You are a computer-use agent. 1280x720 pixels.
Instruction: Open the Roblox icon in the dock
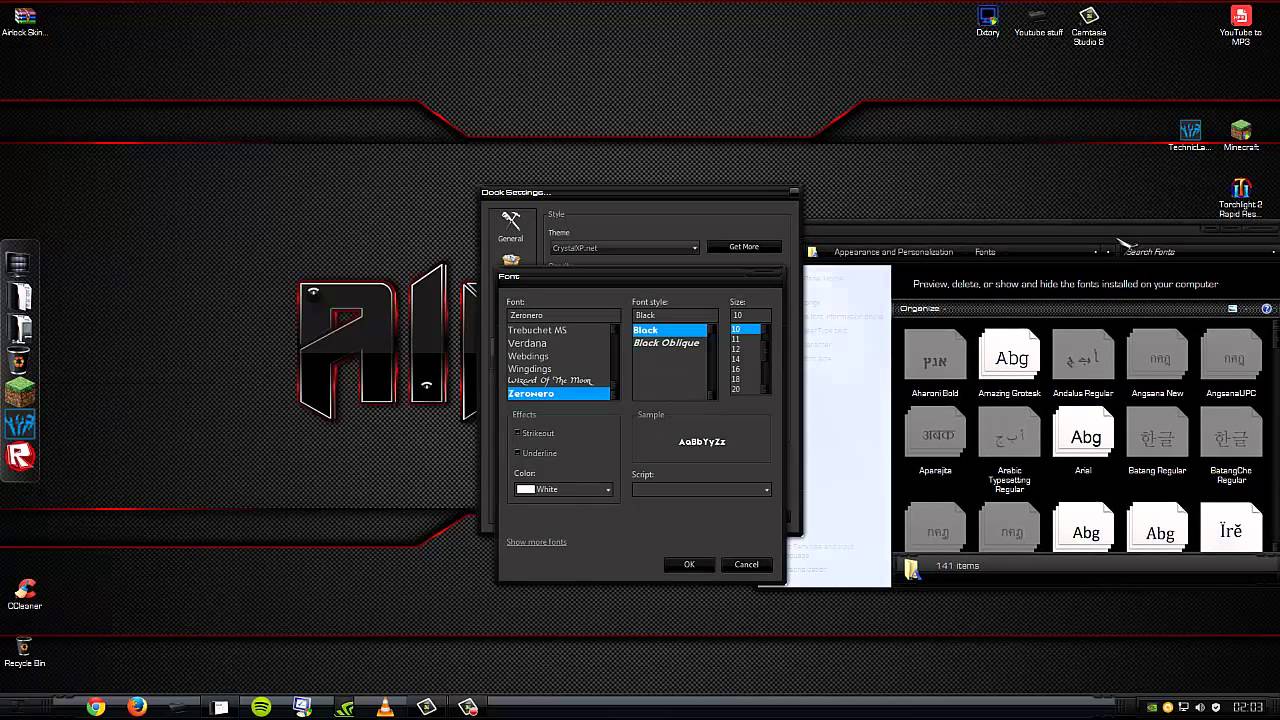point(20,456)
